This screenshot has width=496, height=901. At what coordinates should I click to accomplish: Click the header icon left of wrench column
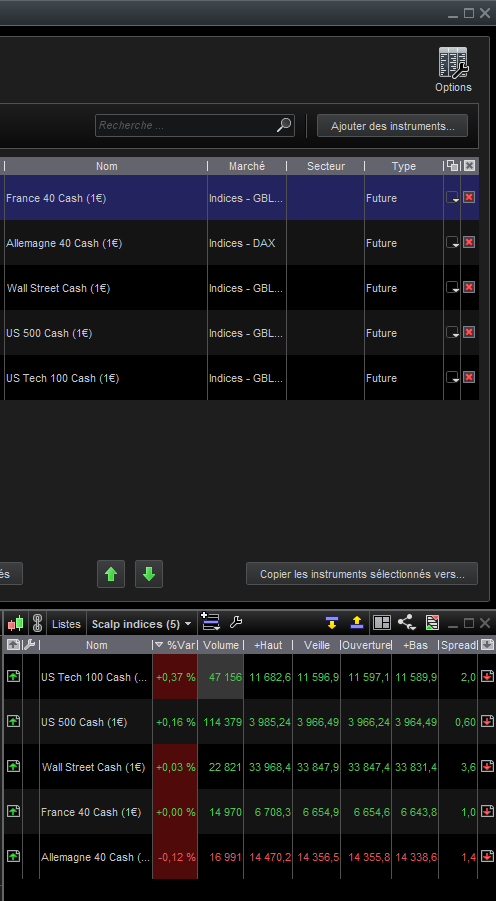[x=13, y=645]
